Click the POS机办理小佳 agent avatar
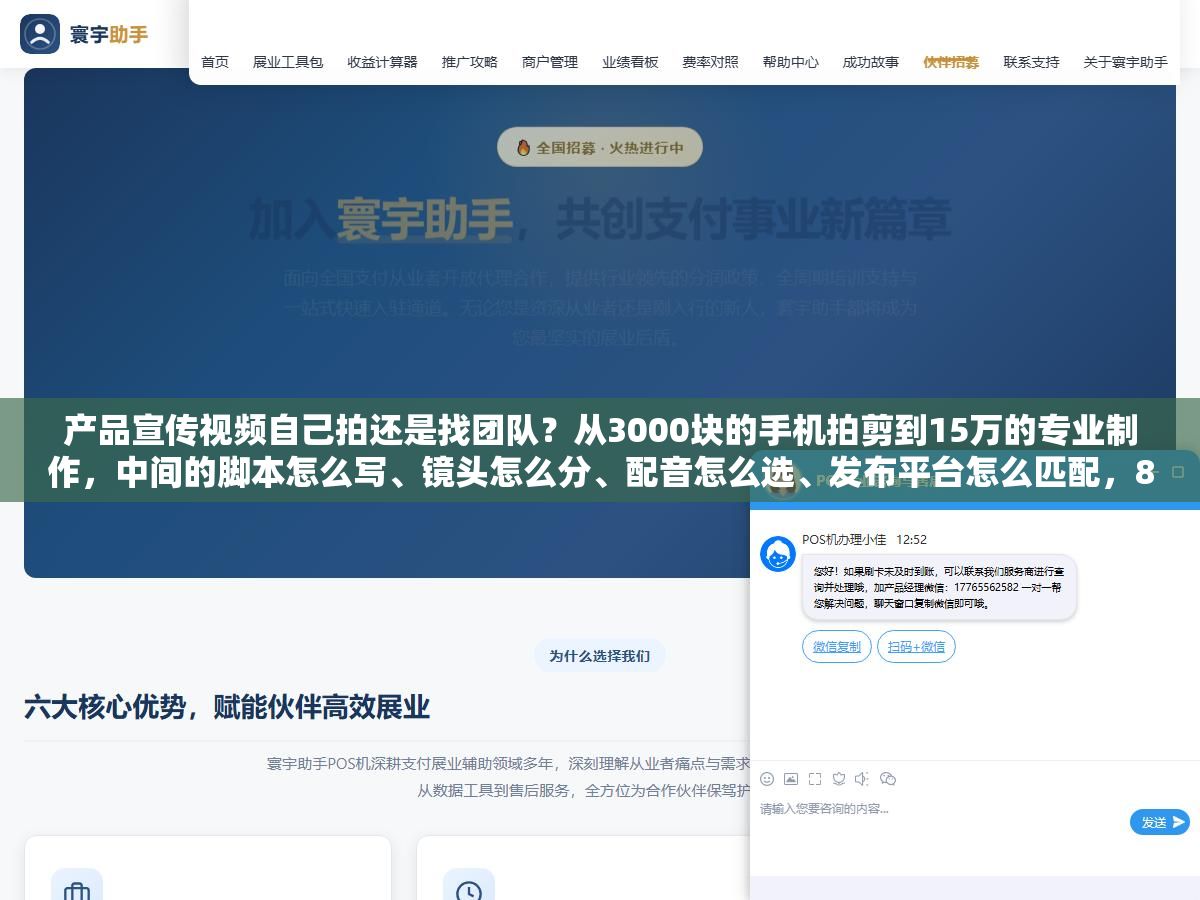This screenshot has width=1200, height=900. (x=778, y=554)
